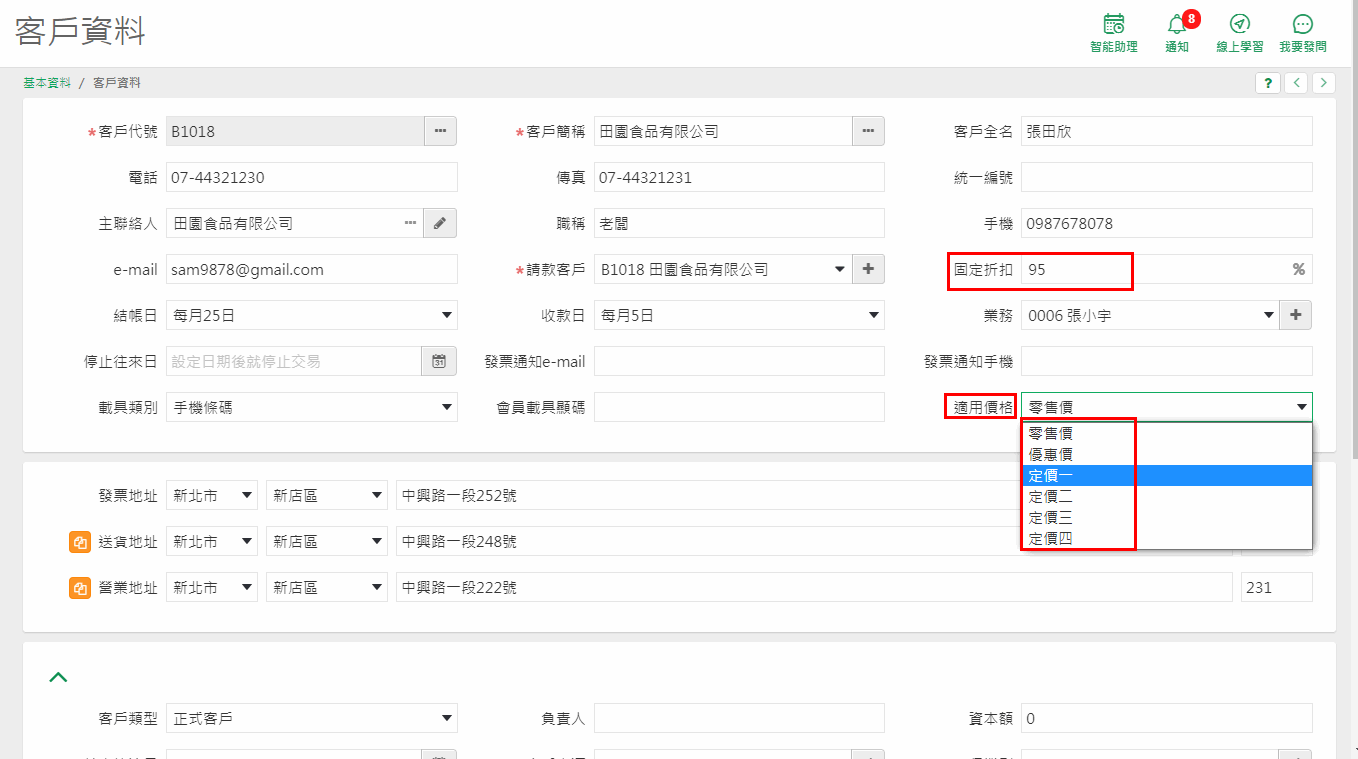This screenshot has width=1358, height=759.
Task: Open the 客戶代號 lookup ellipsis button
Action: point(440,131)
